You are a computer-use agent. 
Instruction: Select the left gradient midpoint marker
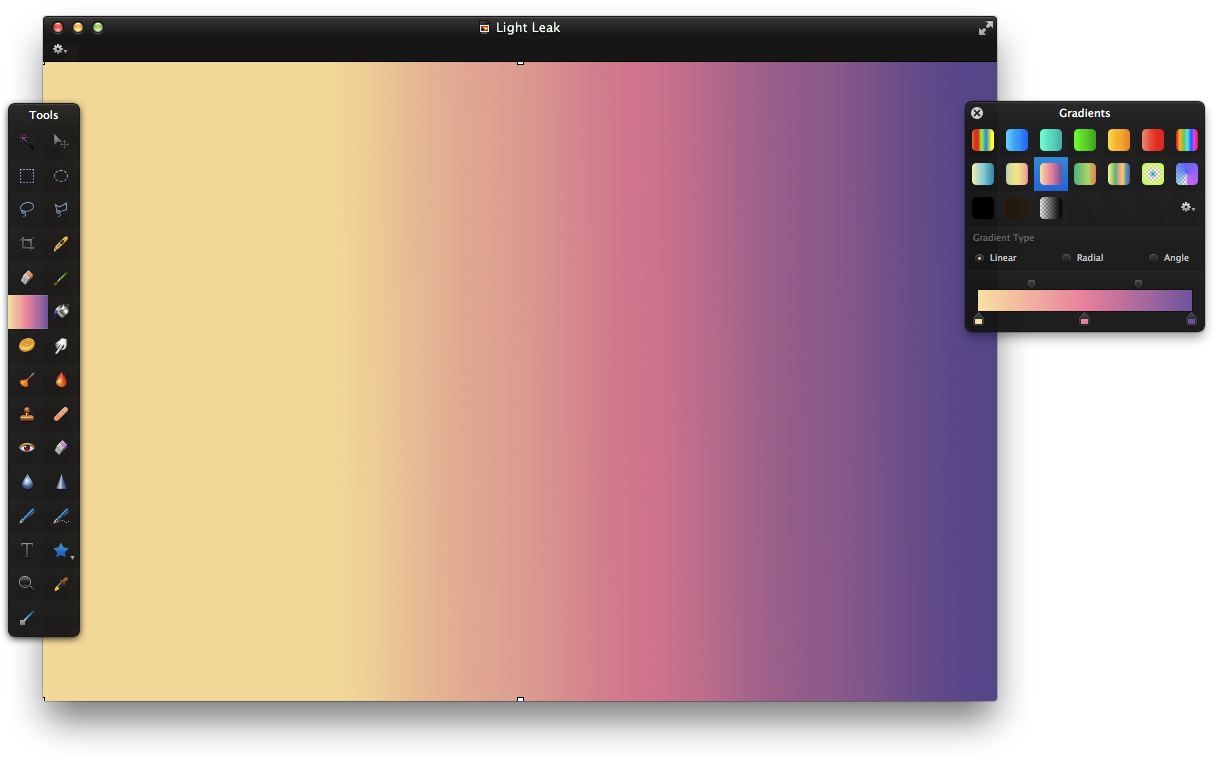pos(1031,284)
